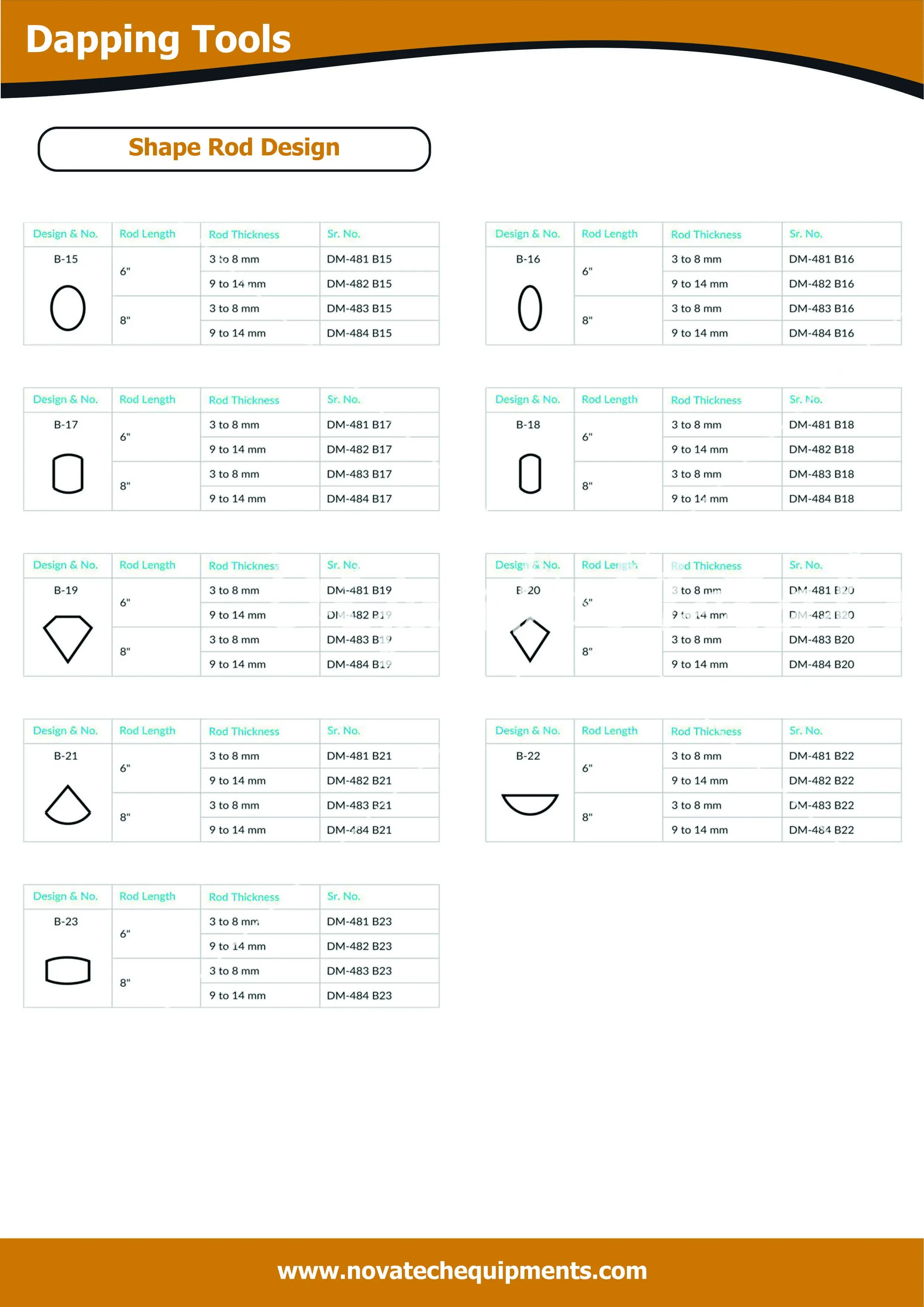This screenshot has width=924, height=1307.
Task: Click the Dapping Tools page title
Action: 158,39
